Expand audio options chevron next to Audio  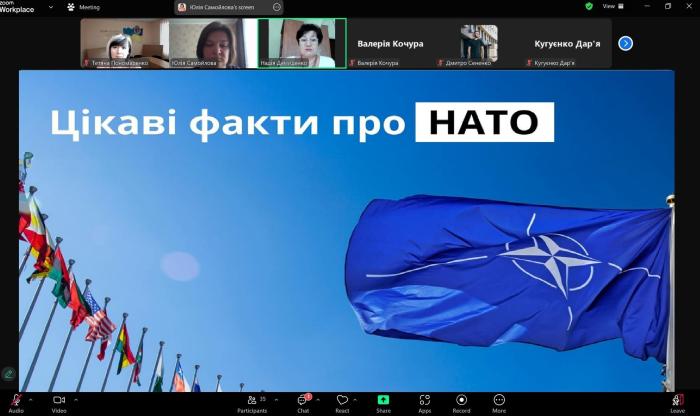click(31, 400)
